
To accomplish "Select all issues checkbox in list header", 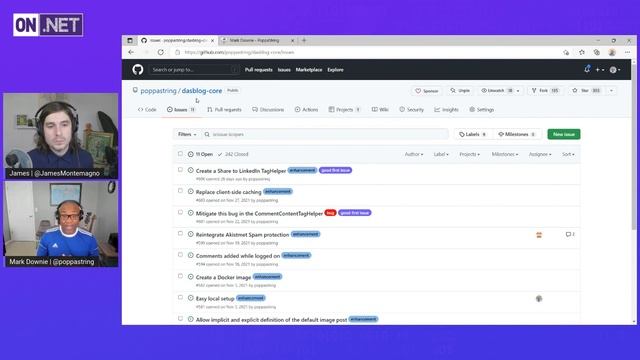I will (180, 154).
